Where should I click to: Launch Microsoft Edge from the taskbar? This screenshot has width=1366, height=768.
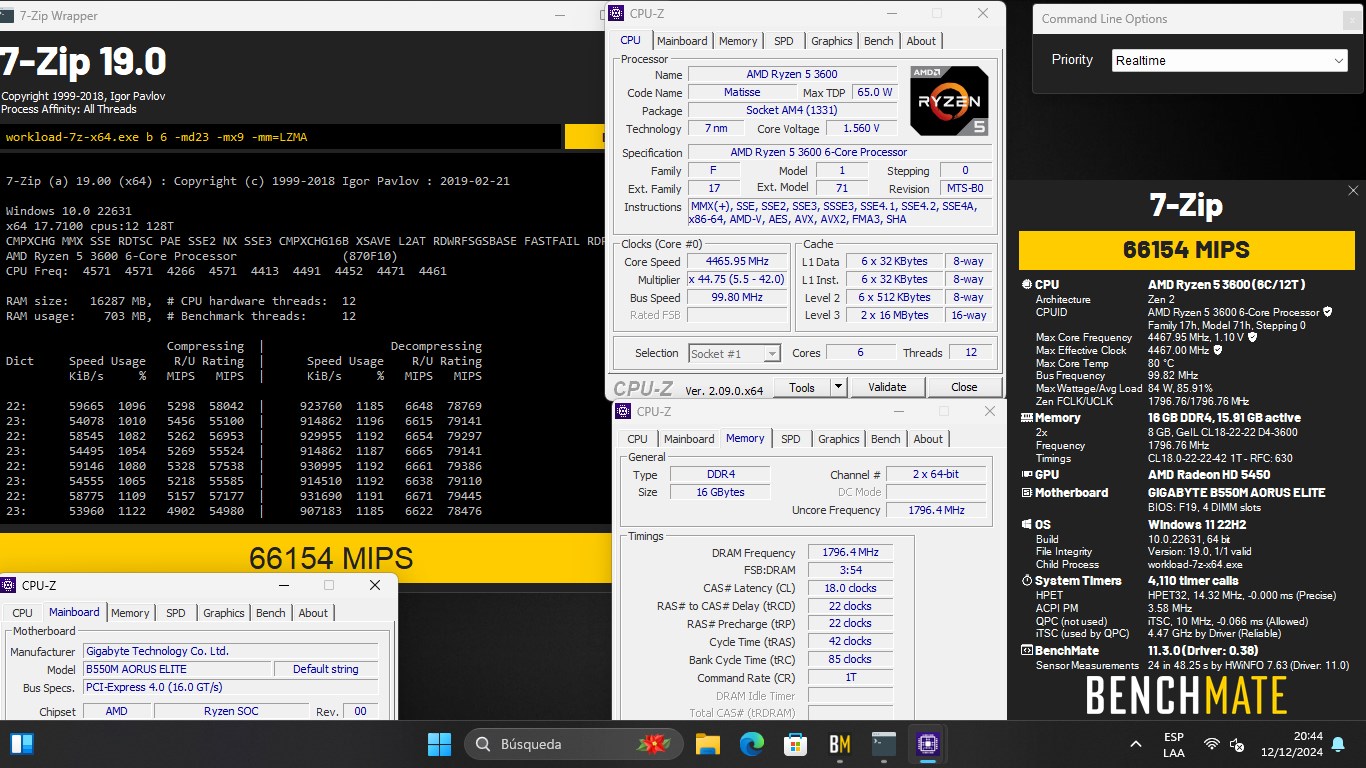pyautogui.click(x=752, y=744)
